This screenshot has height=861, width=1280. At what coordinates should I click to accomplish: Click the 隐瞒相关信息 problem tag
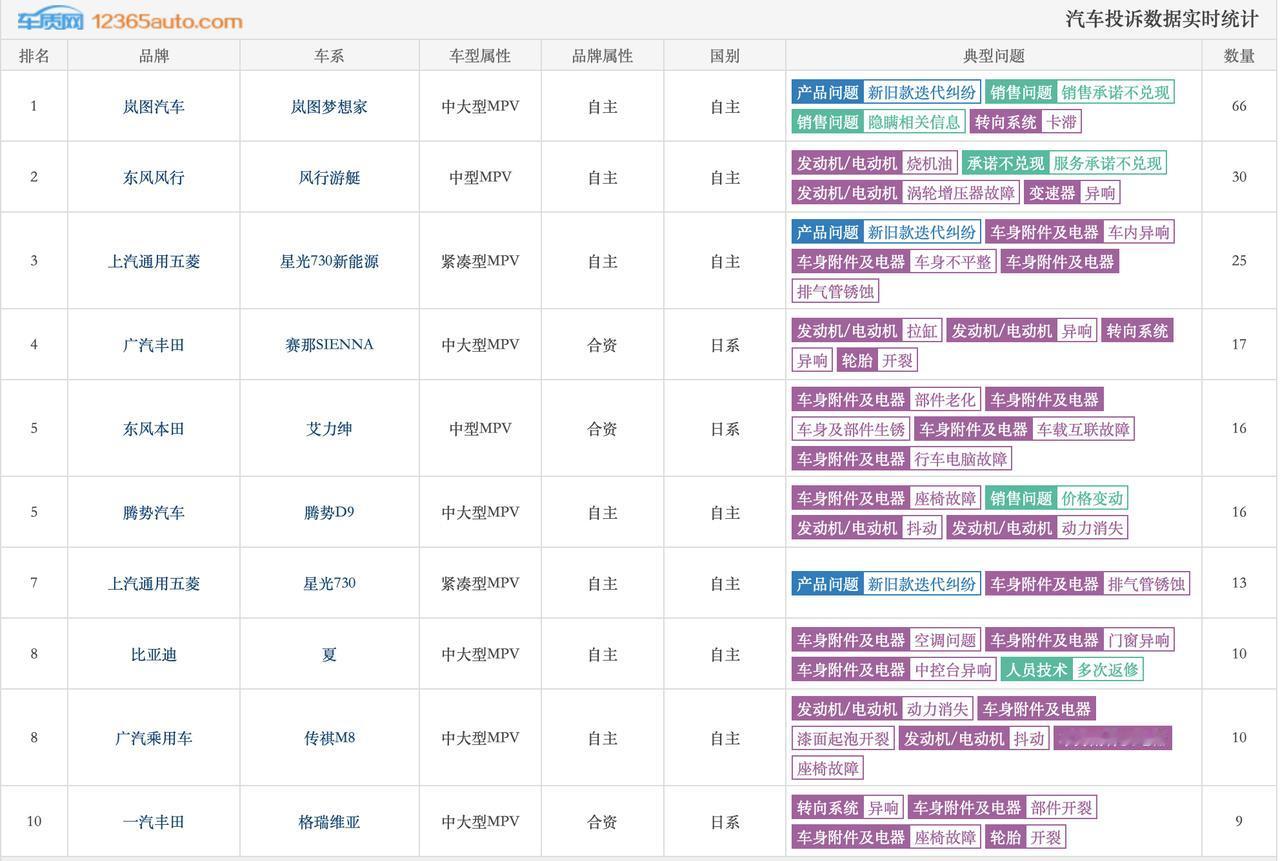click(x=914, y=122)
